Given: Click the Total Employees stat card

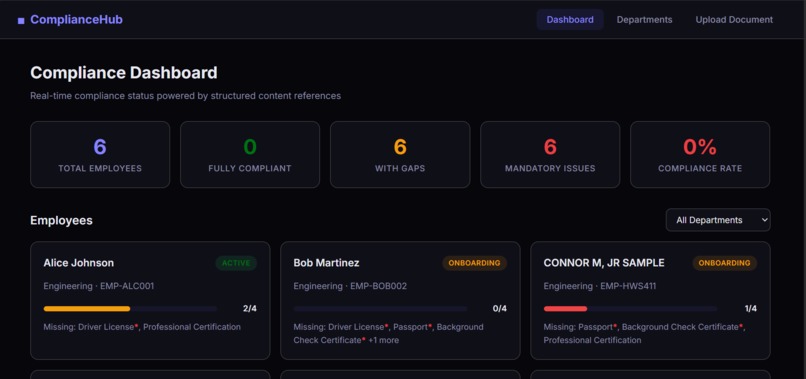Looking at the screenshot, I should click(100, 154).
